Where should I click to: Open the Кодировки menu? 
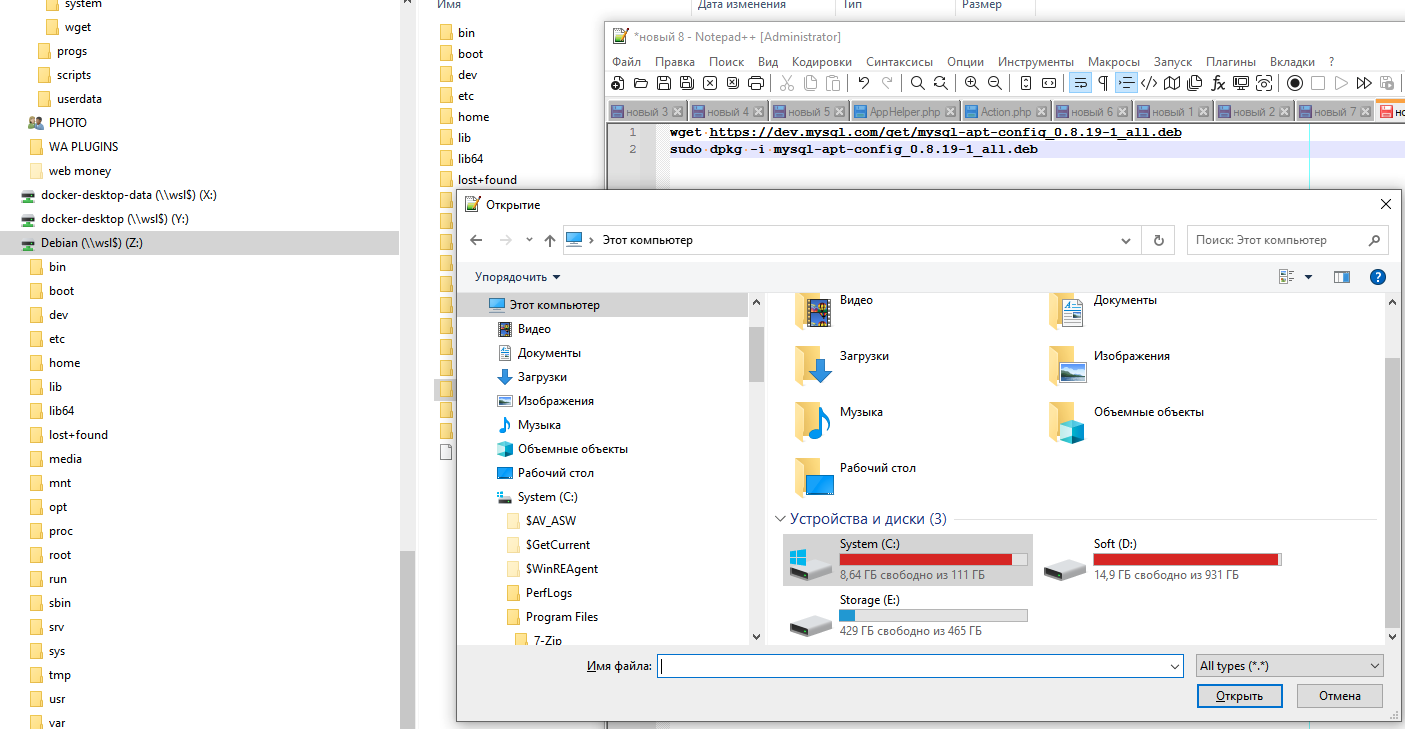[822, 61]
